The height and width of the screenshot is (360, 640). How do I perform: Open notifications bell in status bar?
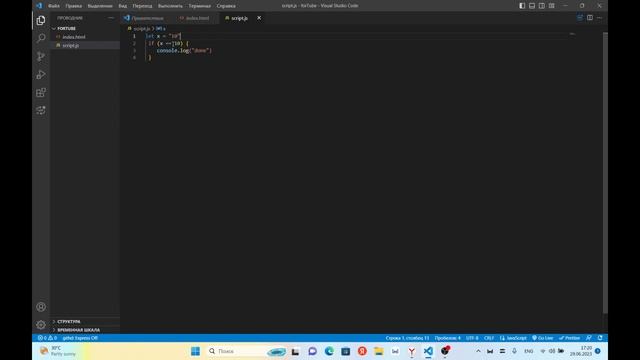pyautogui.click(x=600, y=338)
